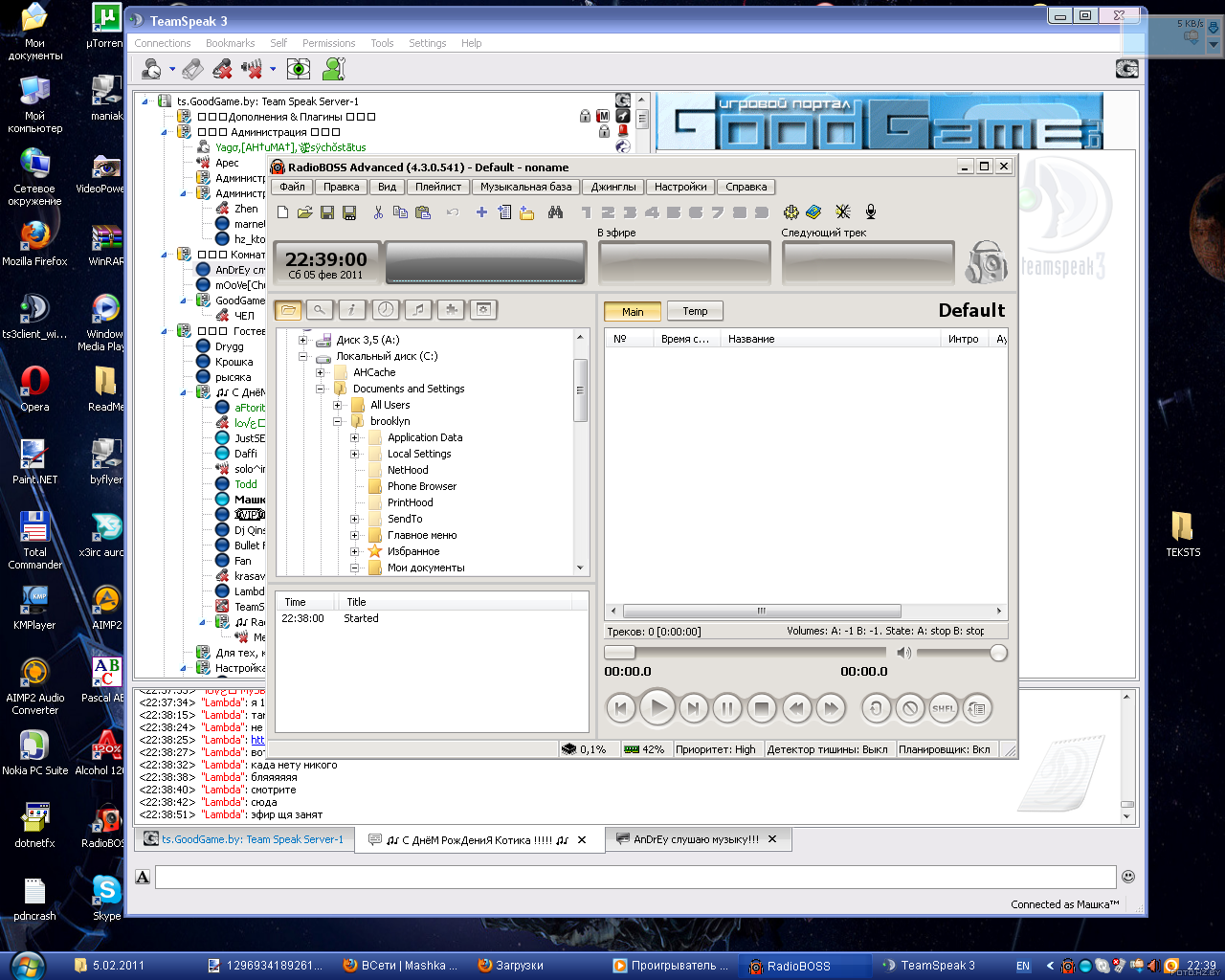Image resolution: width=1225 pixels, height=980 pixels.
Task: Expand the 'Application Data' folder node
Action: pyautogui.click(x=354, y=437)
